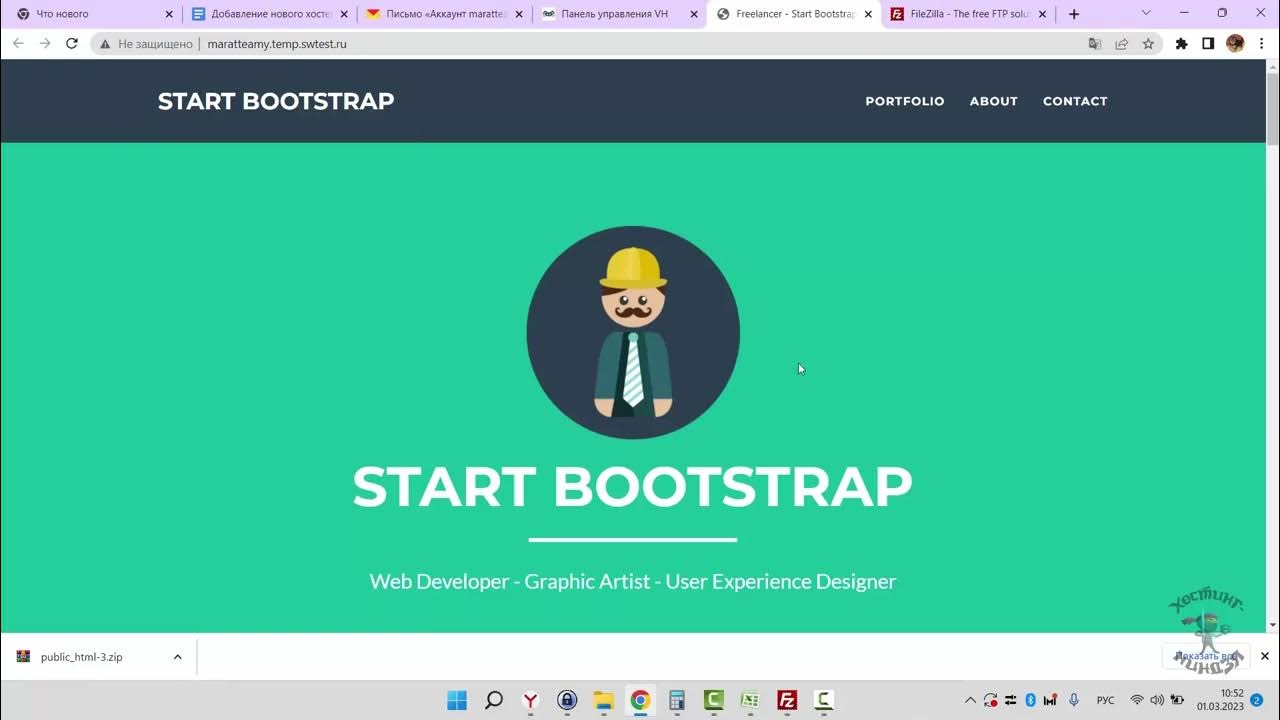Viewport: 1280px width, 720px height.
Task: Open the padlock app in taskbar
Action: (x=567, y=700)
